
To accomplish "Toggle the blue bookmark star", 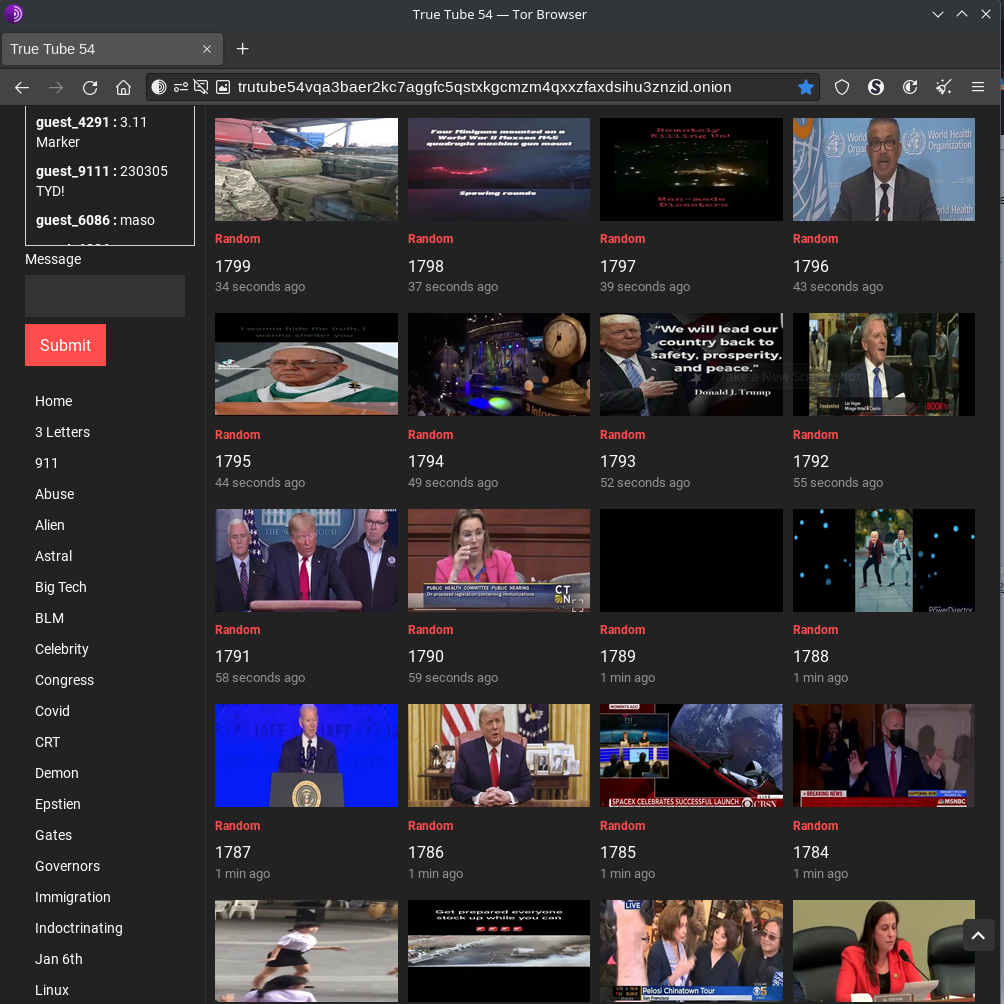I will [806, 87].
